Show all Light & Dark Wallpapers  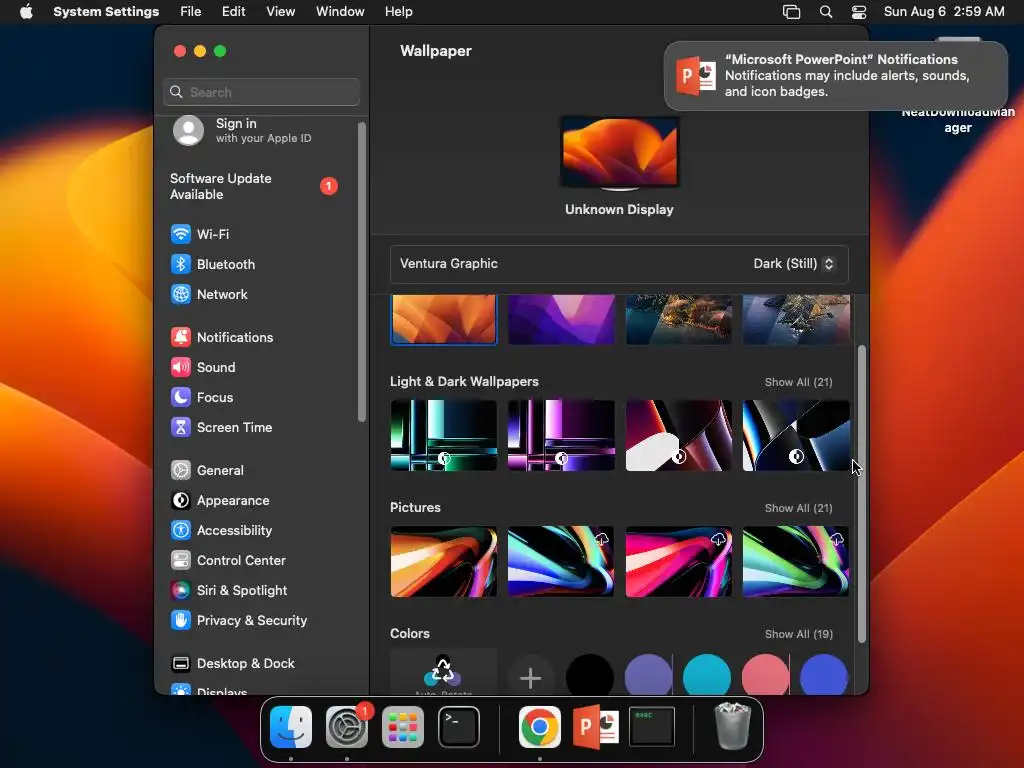[x=798, y=382]
